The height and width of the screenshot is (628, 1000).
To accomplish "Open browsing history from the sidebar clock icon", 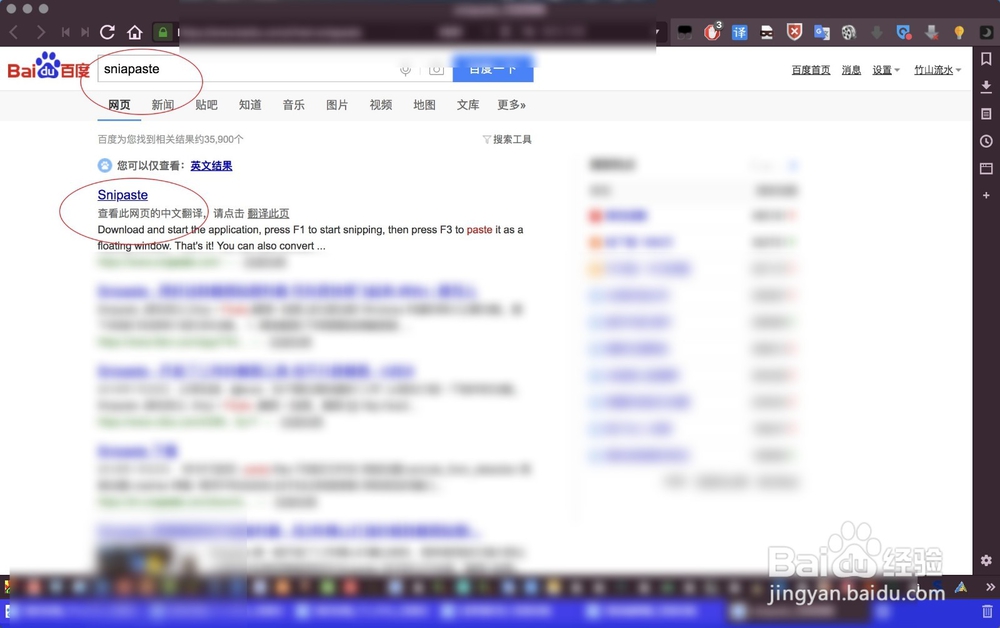I will click(988, 141).
